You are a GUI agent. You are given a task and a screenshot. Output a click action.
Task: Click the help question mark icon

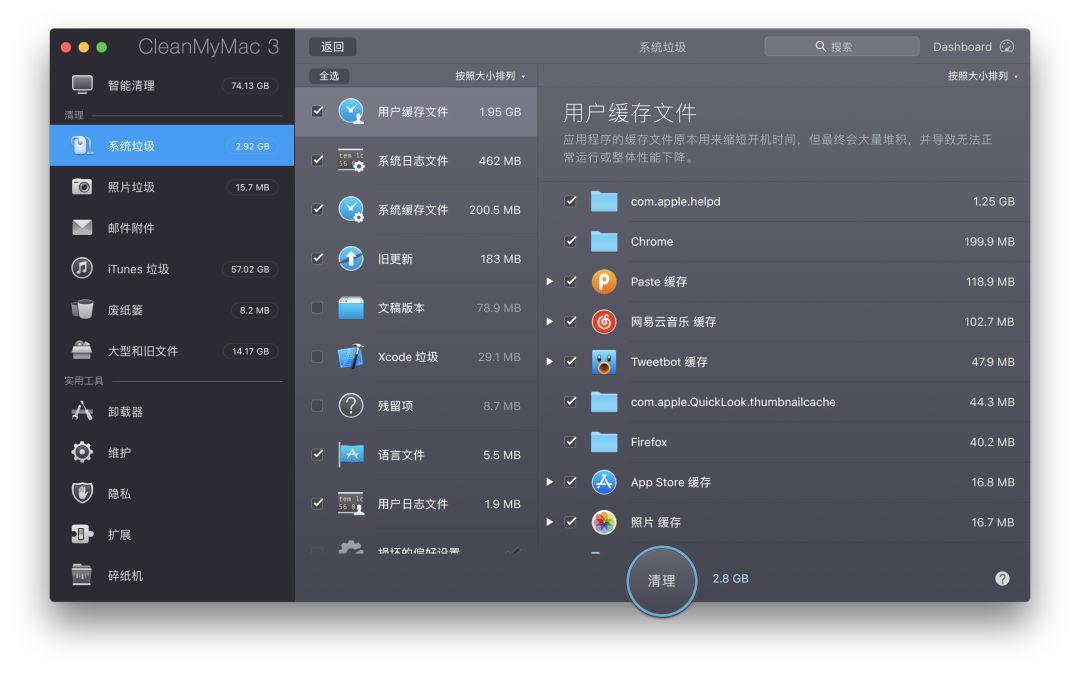1002,579
